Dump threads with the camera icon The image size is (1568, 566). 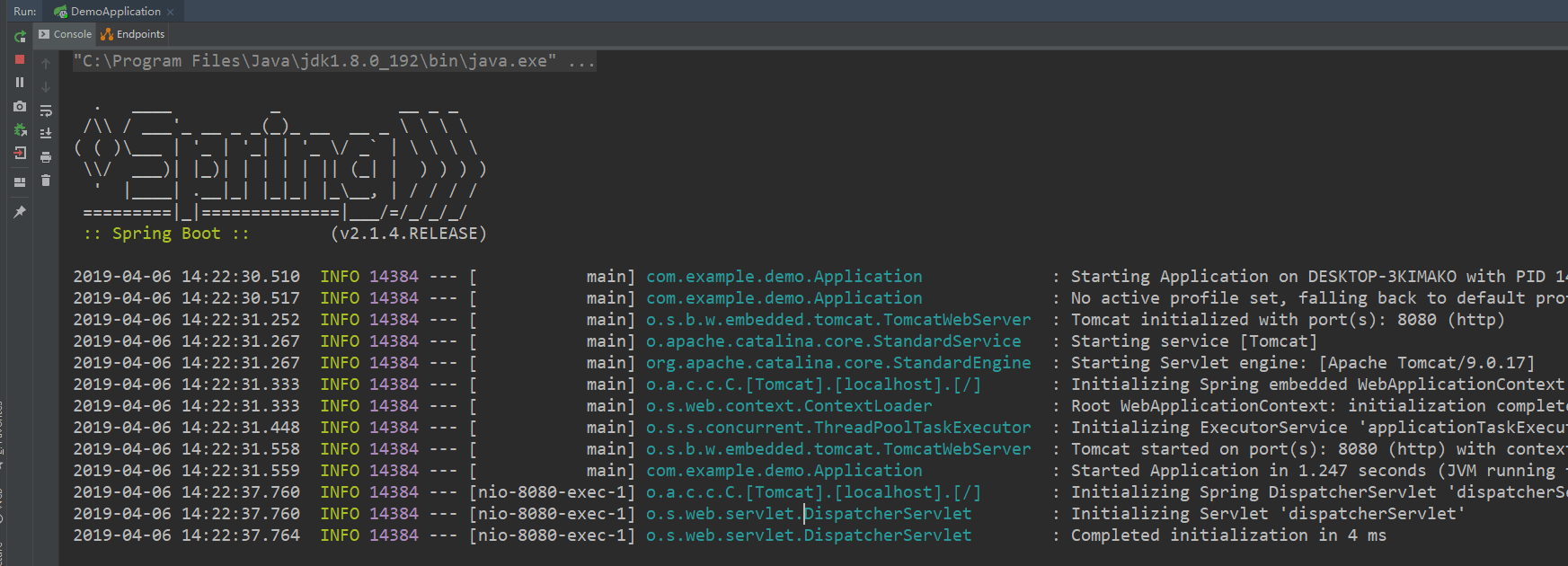pyautogui.click(x=20, y=106)
